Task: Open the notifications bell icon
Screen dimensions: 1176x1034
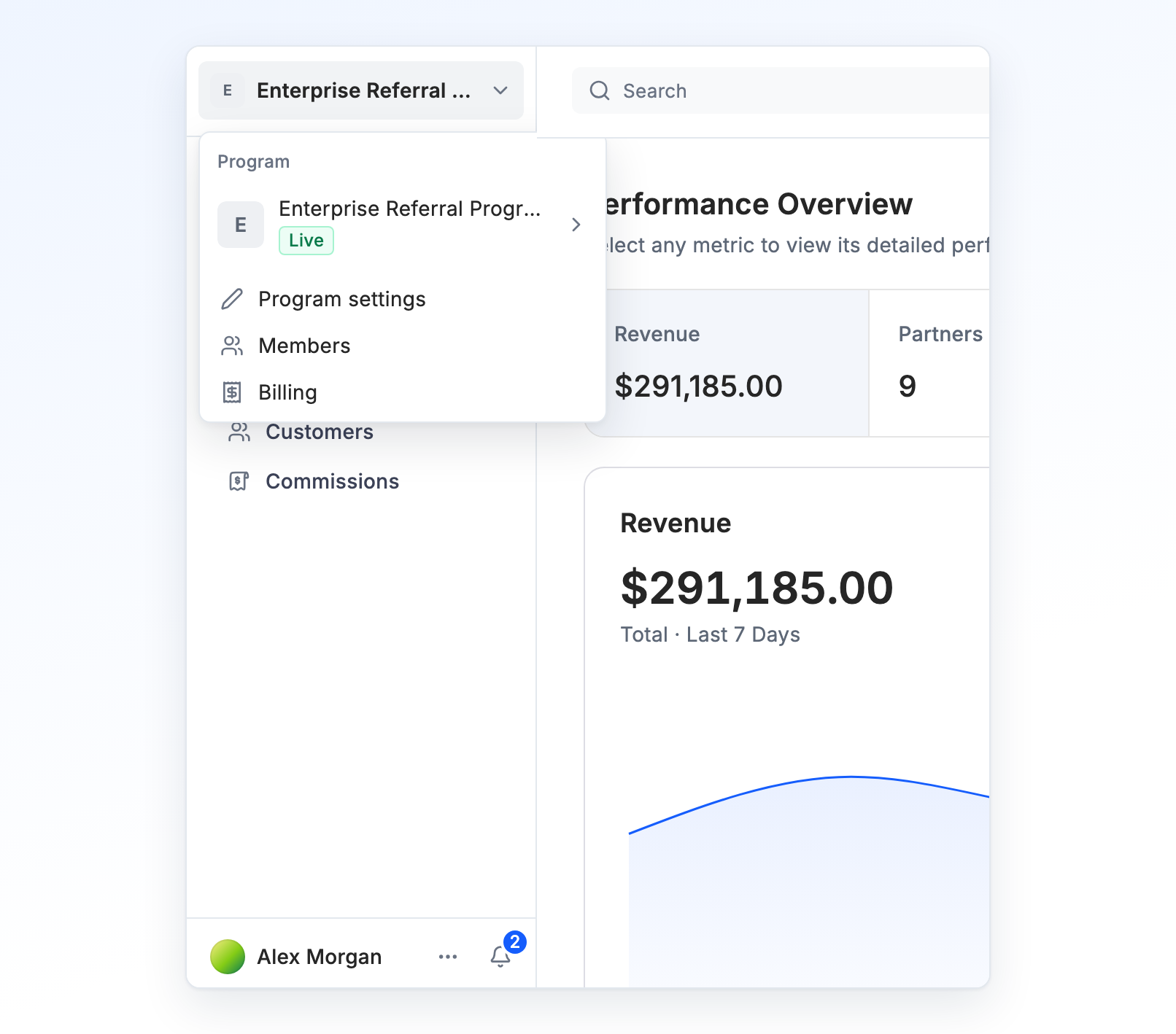Action: 500,956
